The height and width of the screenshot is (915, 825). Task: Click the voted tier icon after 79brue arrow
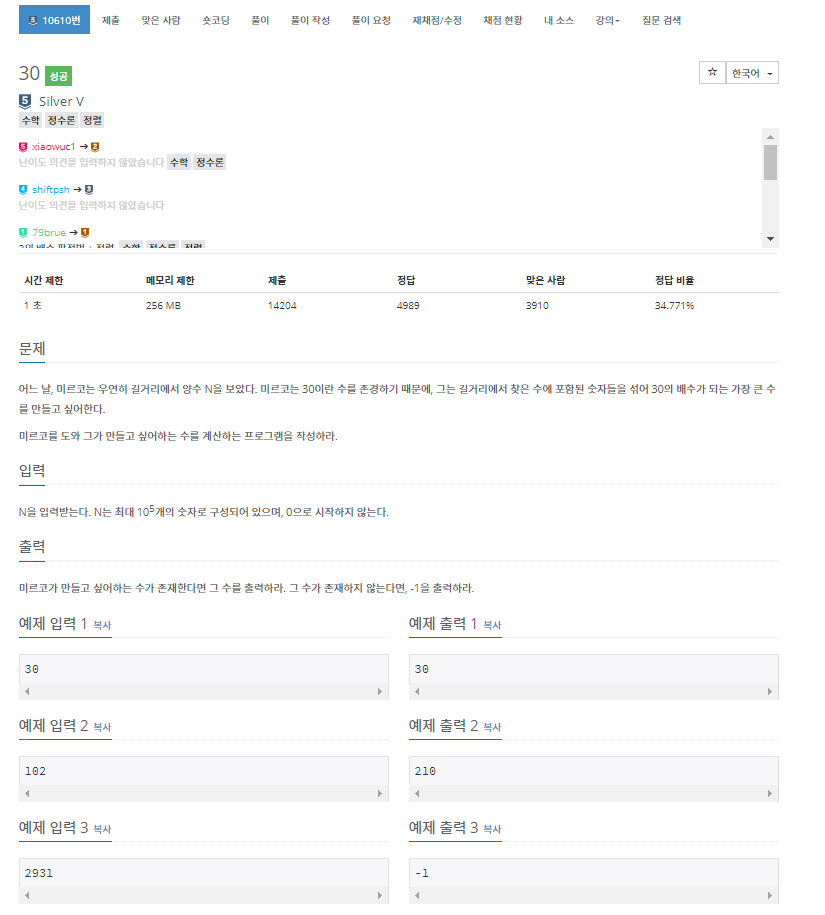coord(85,232)
